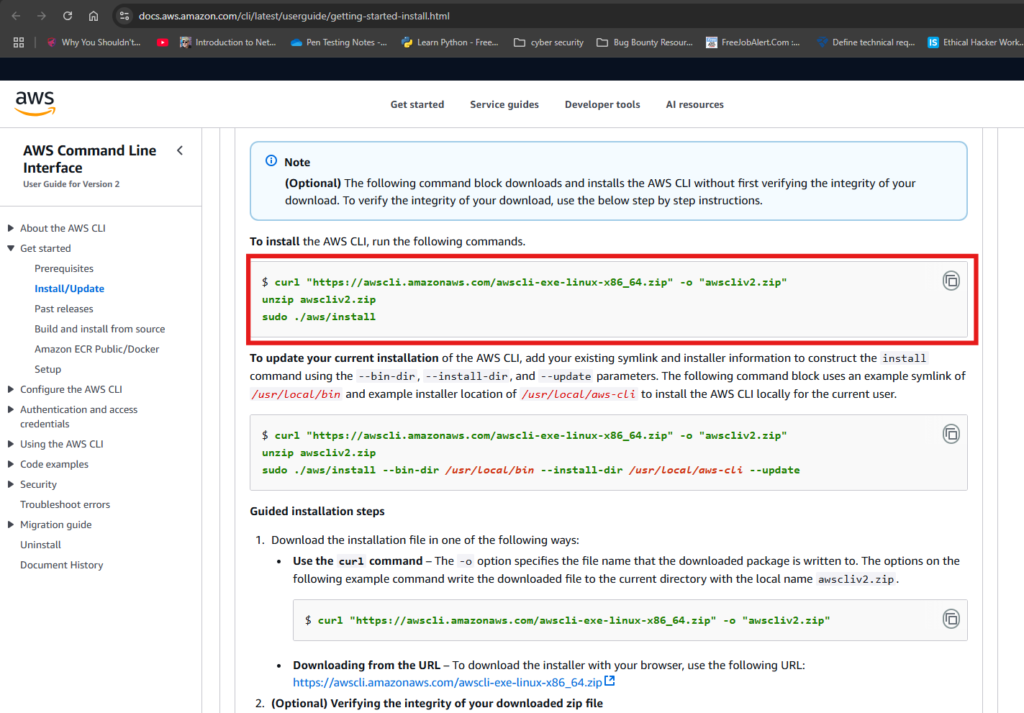Collapse the 'Get started' section

(x=10, y=248)
